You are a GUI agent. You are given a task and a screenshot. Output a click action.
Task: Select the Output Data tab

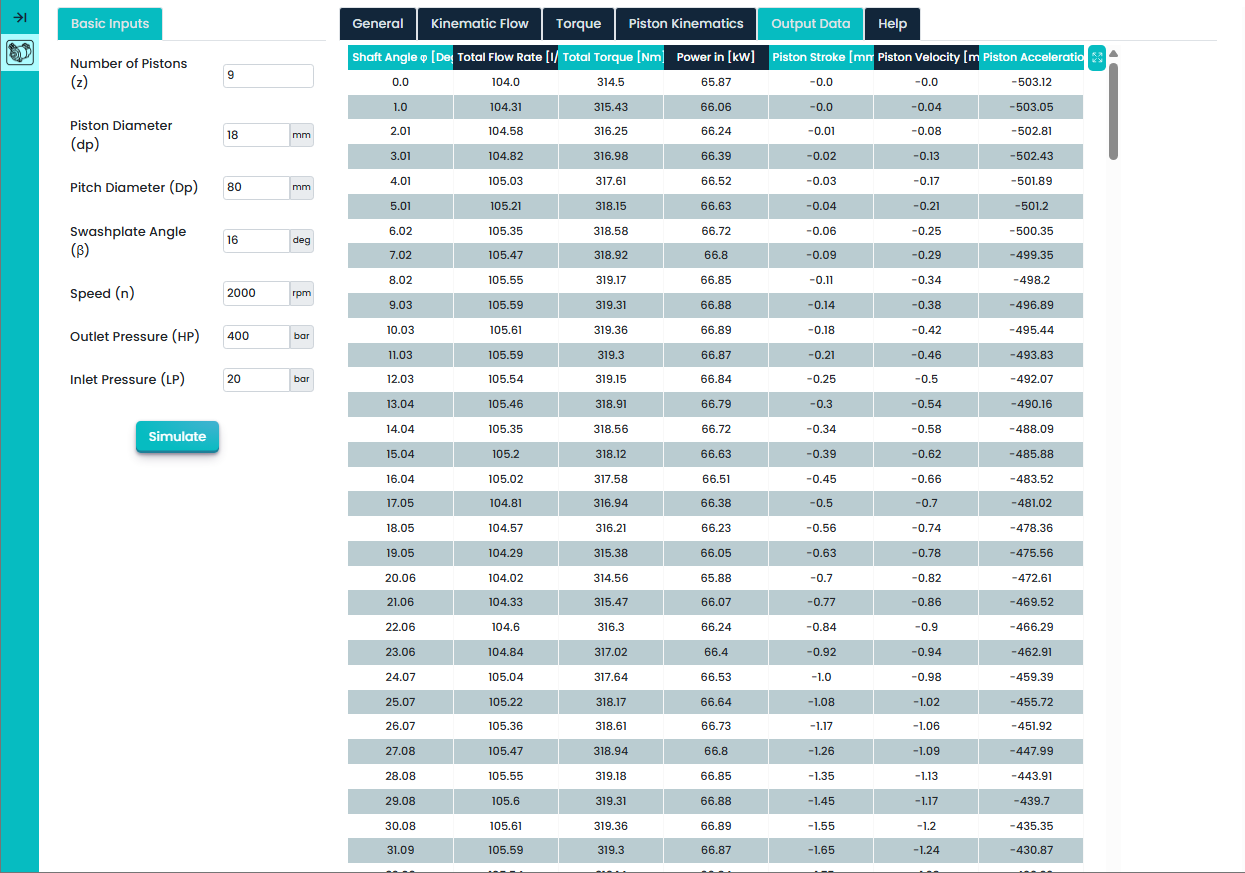[810, 24]
